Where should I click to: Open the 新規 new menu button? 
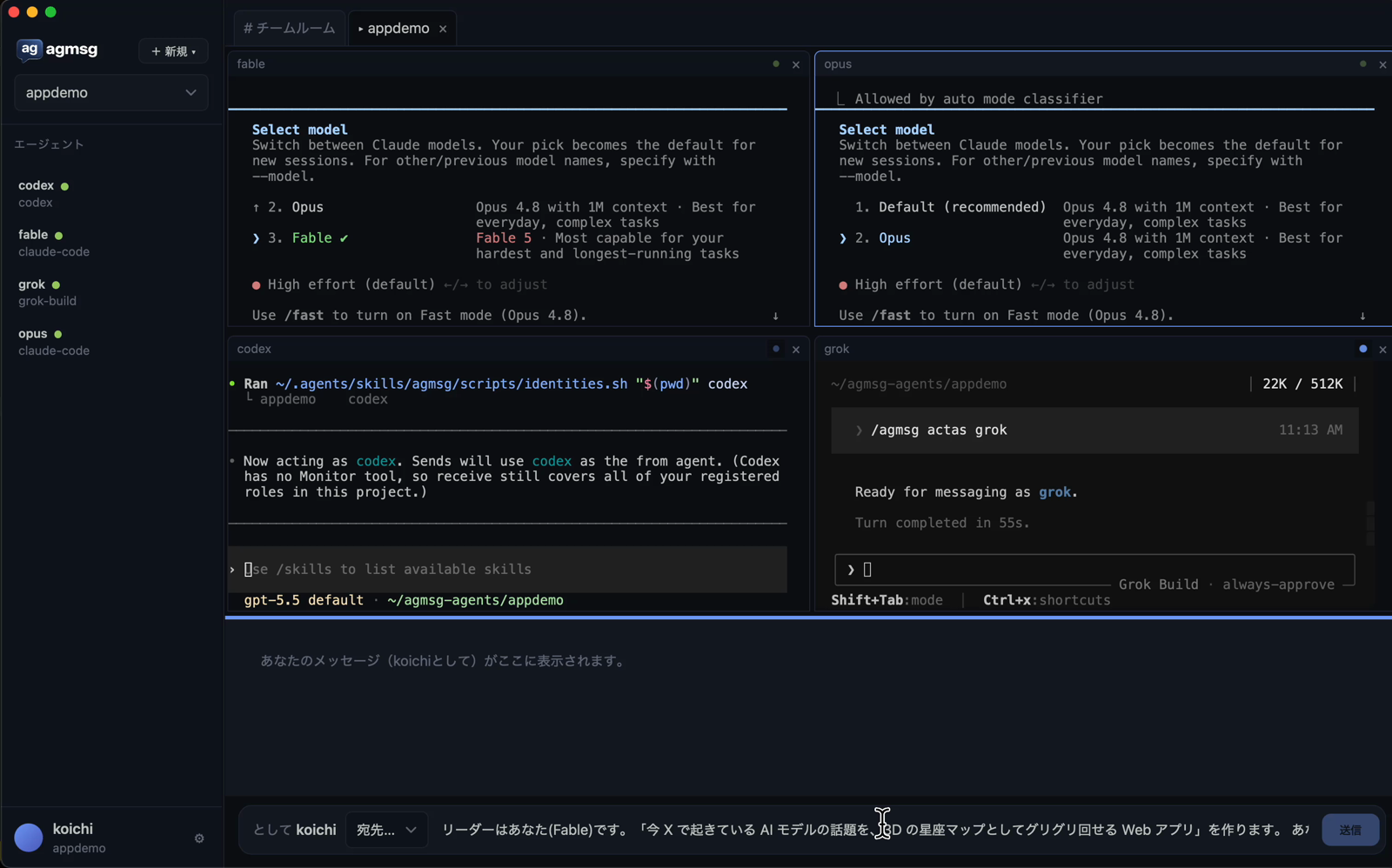173,51
